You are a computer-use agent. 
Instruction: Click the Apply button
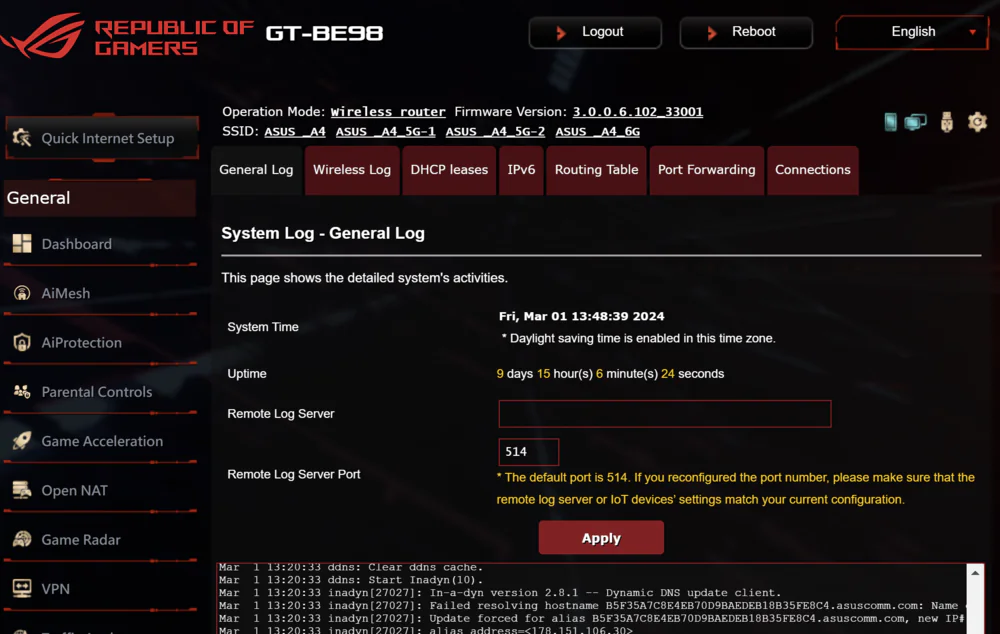pyautogui.click(x=601, y=538)
